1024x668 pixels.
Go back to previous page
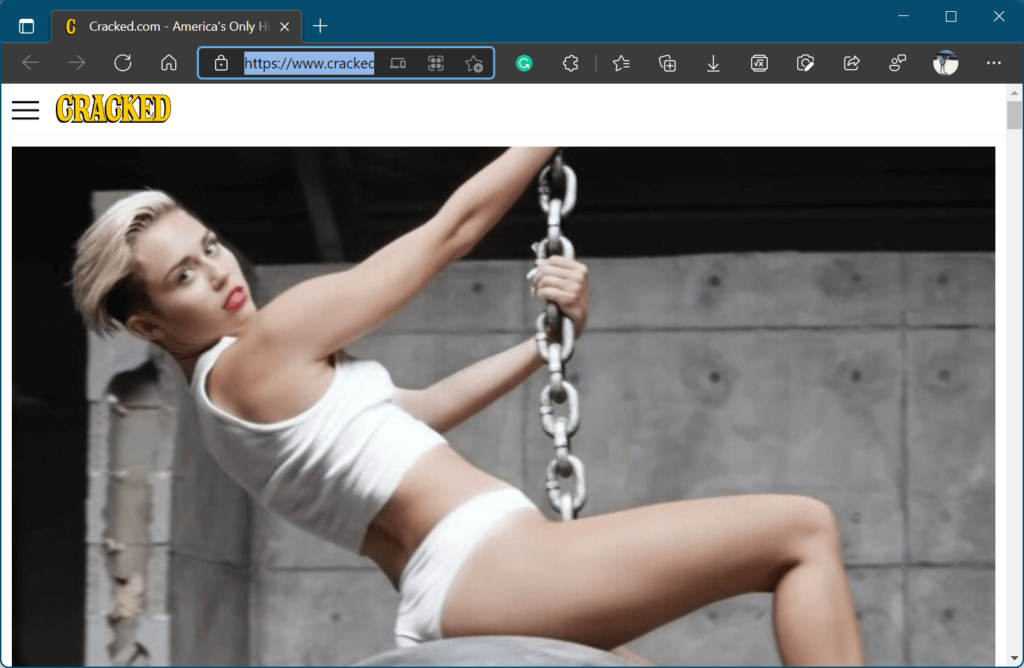[x=31, y=63]
